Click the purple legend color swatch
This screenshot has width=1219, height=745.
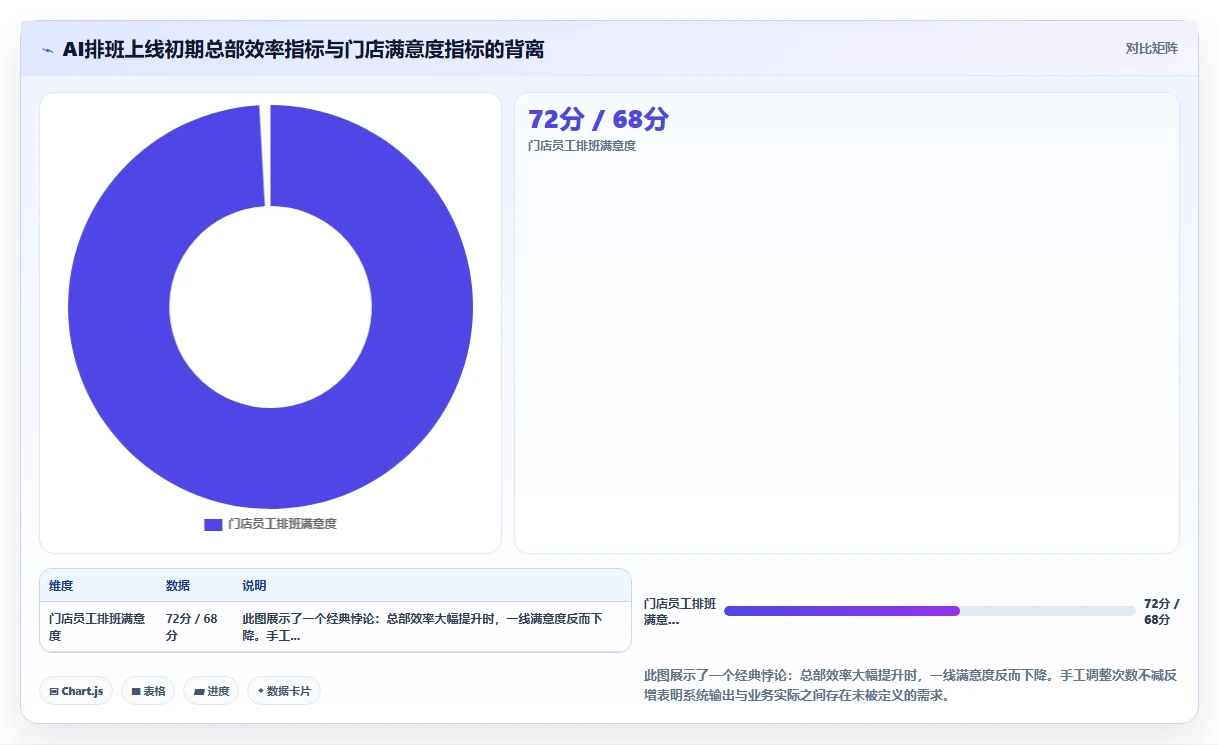pyautogui.click(x=213, y=524)
